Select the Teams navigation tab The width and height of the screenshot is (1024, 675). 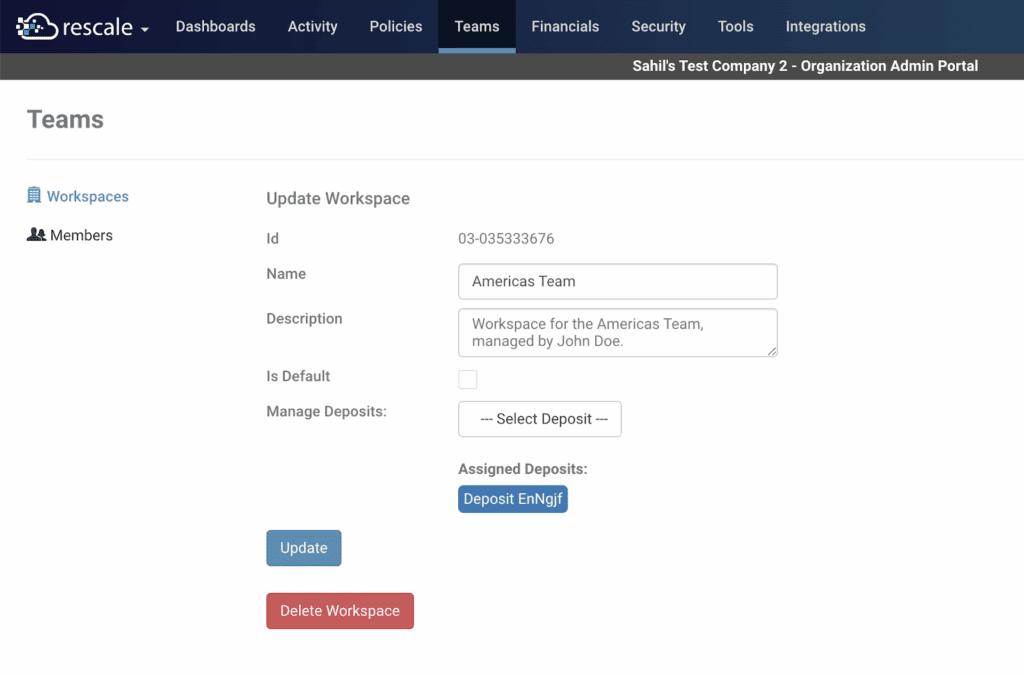[477, 27]
